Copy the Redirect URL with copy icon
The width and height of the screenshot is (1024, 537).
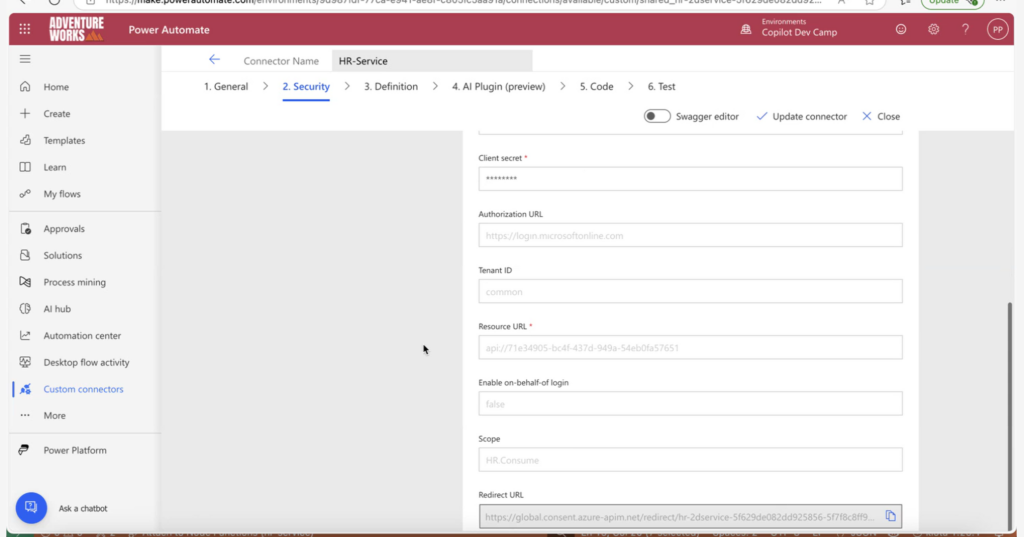click(x=890, y=516)
